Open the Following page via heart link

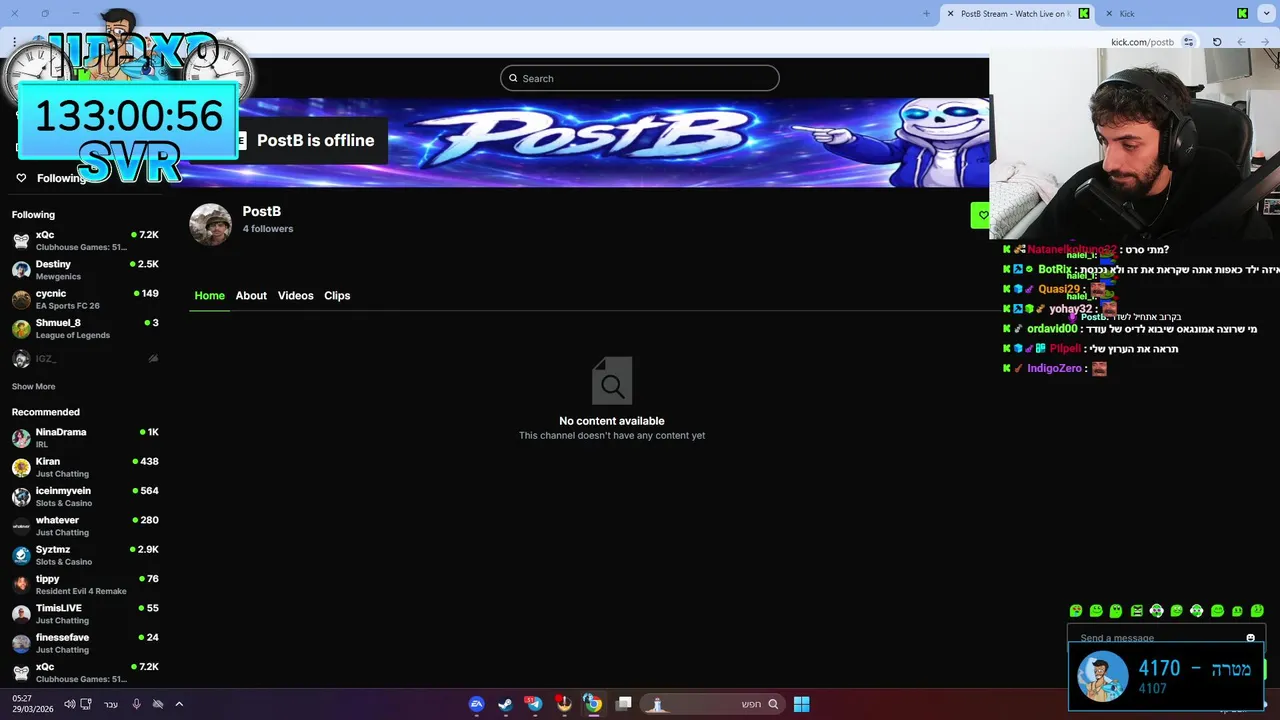(50, 178)
